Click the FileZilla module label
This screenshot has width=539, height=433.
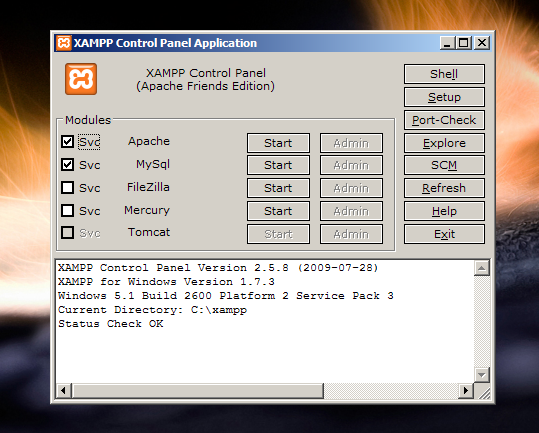[148, 187]
